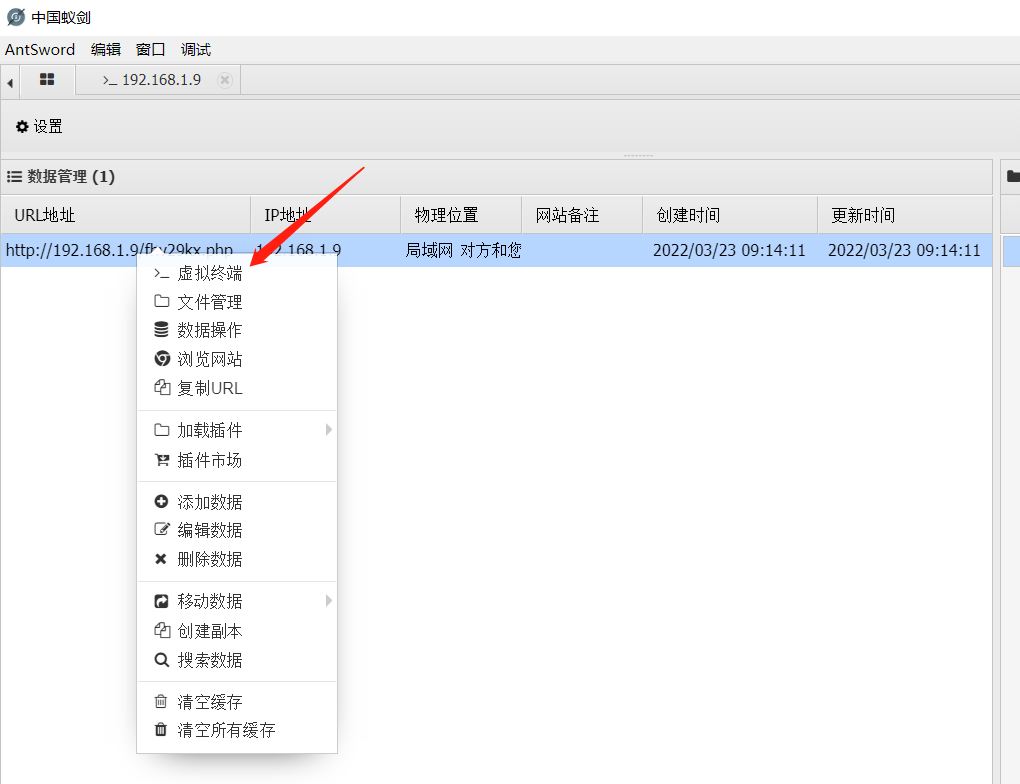Screen dimensions: 1020x784
Task: Sort by the URL地址 column header
Action: pos(126,215)
